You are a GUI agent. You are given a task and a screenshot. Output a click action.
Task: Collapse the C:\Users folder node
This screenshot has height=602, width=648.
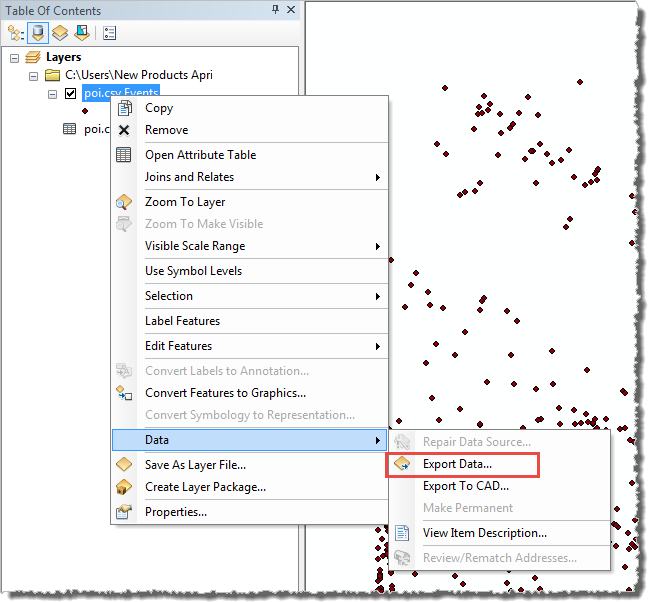pyautogui.click(x=34, y=75)
